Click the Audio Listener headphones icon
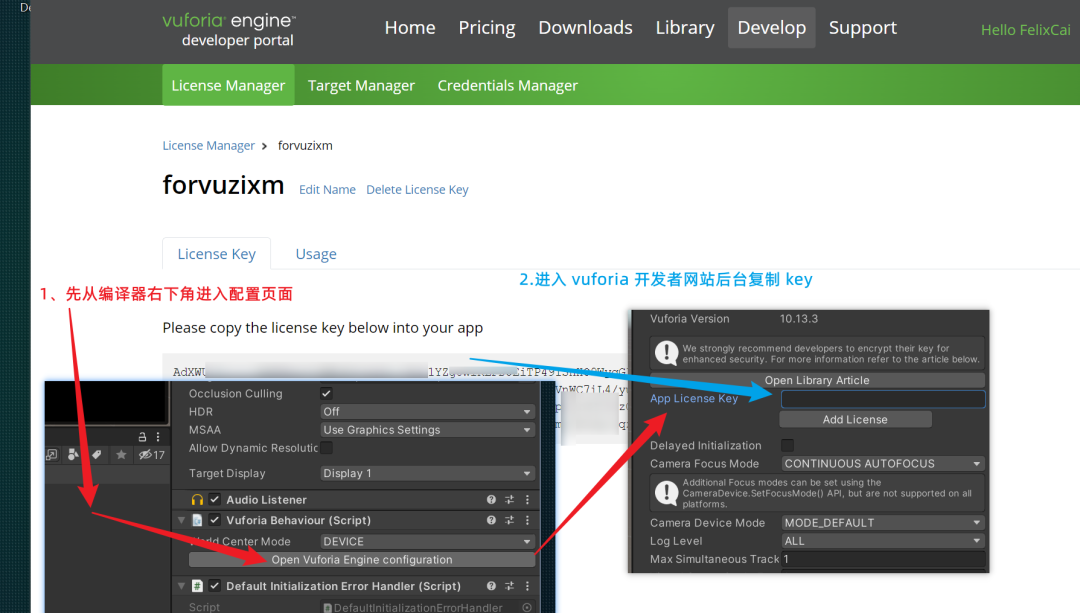The image size is (1080, 613). [x=197, y=499]
